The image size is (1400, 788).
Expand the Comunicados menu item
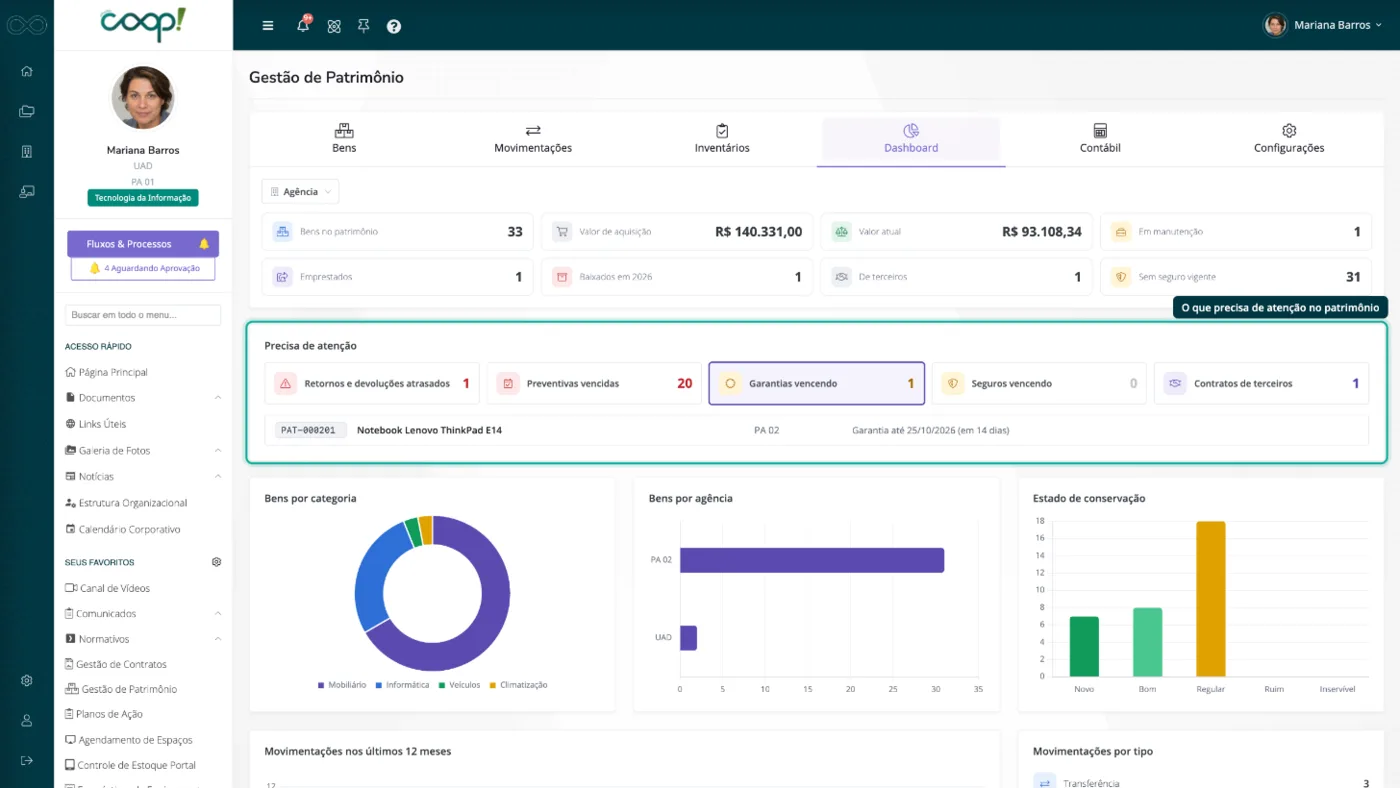[x=143, y=614]
